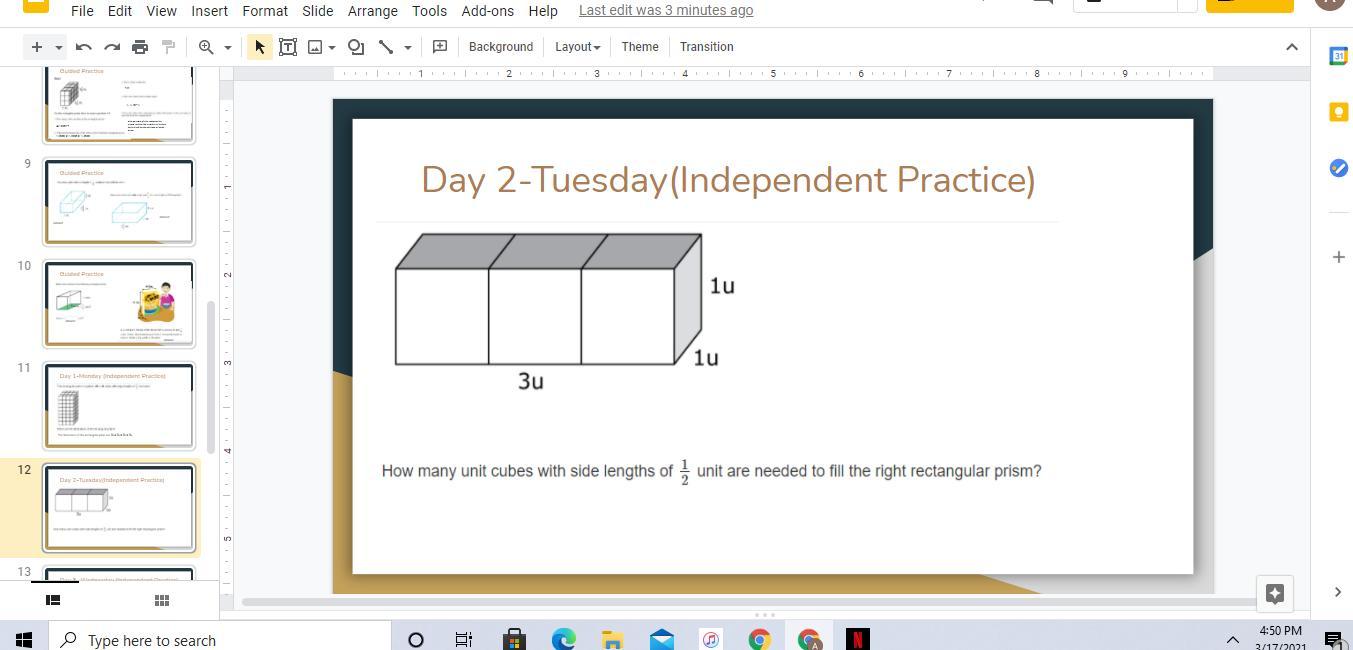Open the Tools menu

pyautogui.click(x=429, y=10)
